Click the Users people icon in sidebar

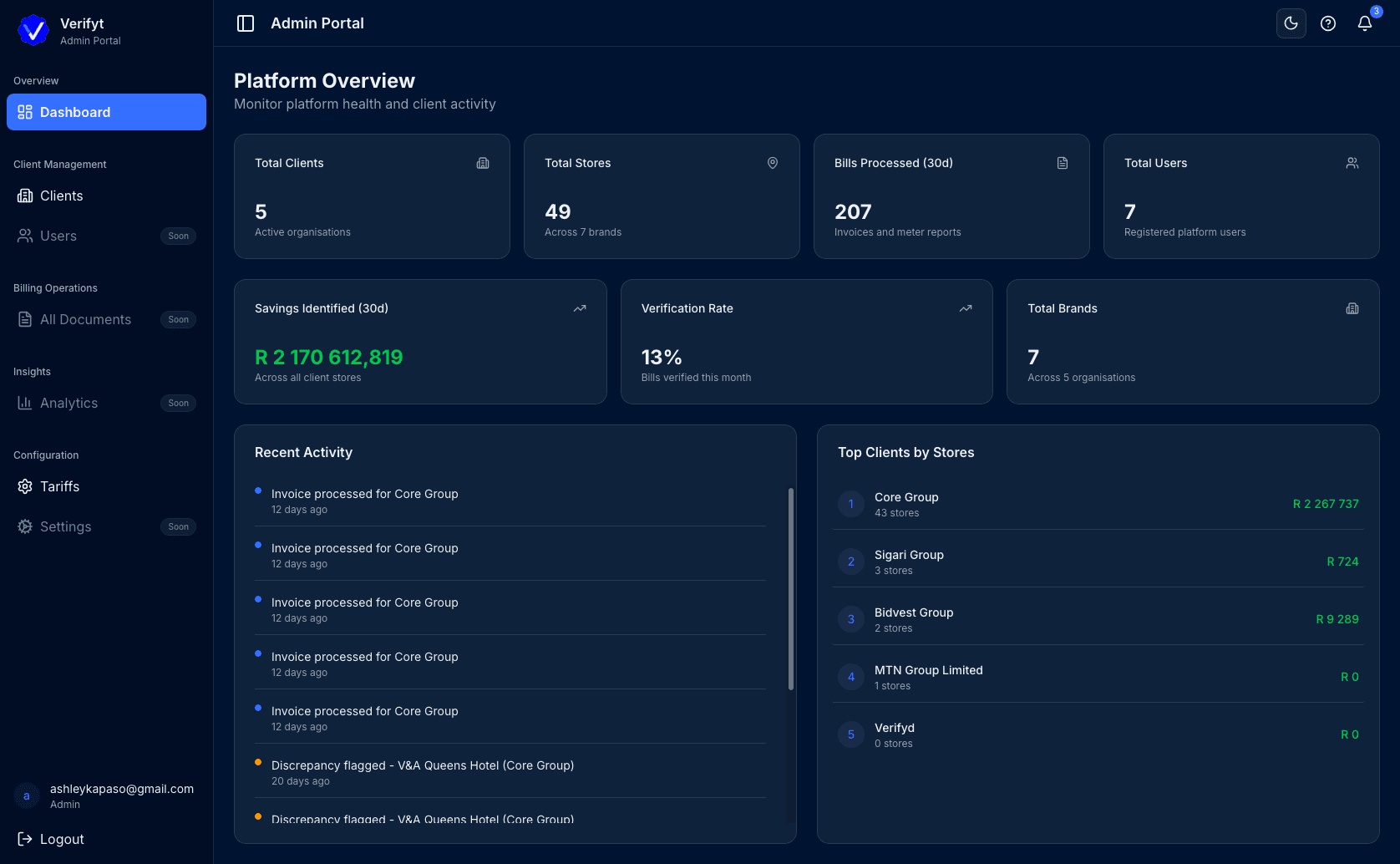coord(25,236)
